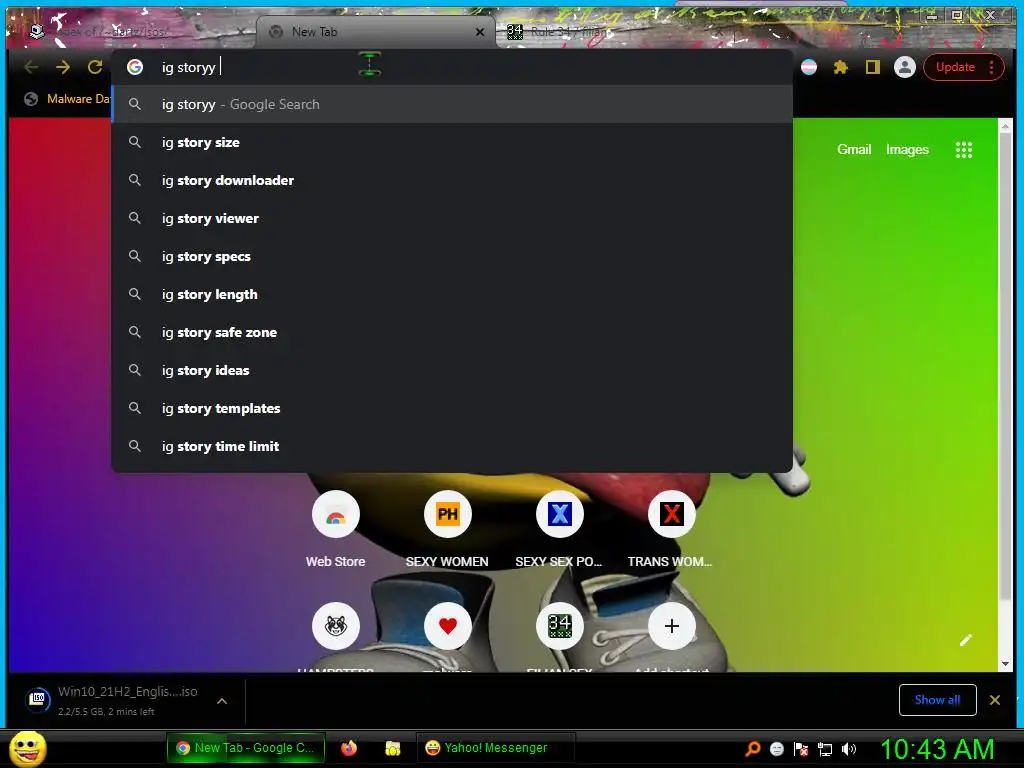Expand the download item options chevron
This screenshot has width=1024, height=768.
click(x=222, y=701)
